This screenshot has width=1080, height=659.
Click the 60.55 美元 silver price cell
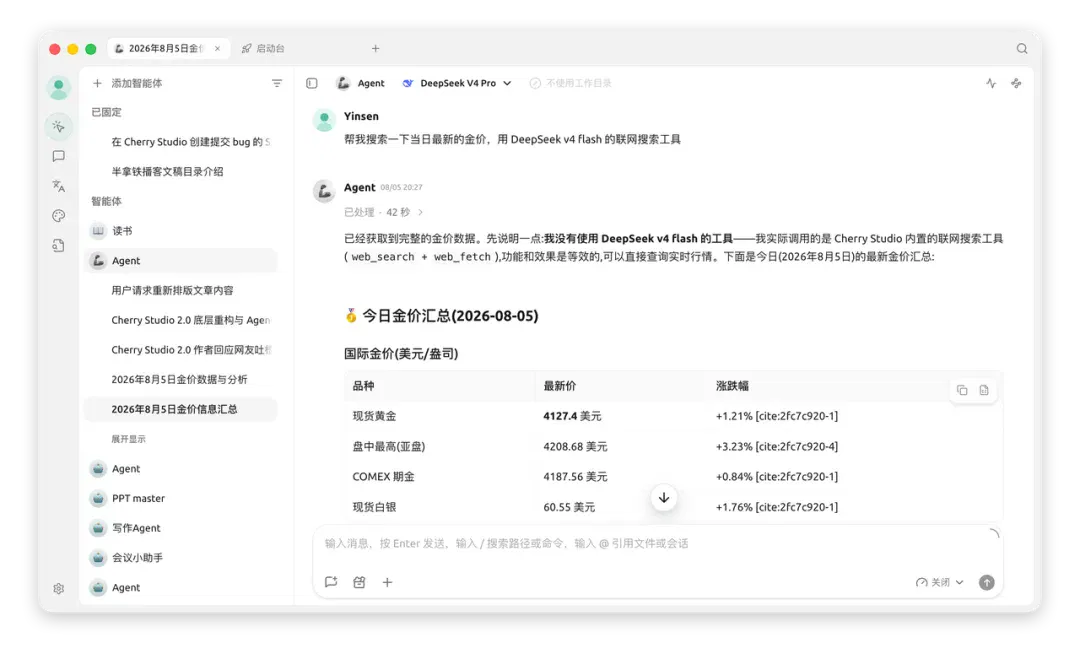click(x=569, y=507)
